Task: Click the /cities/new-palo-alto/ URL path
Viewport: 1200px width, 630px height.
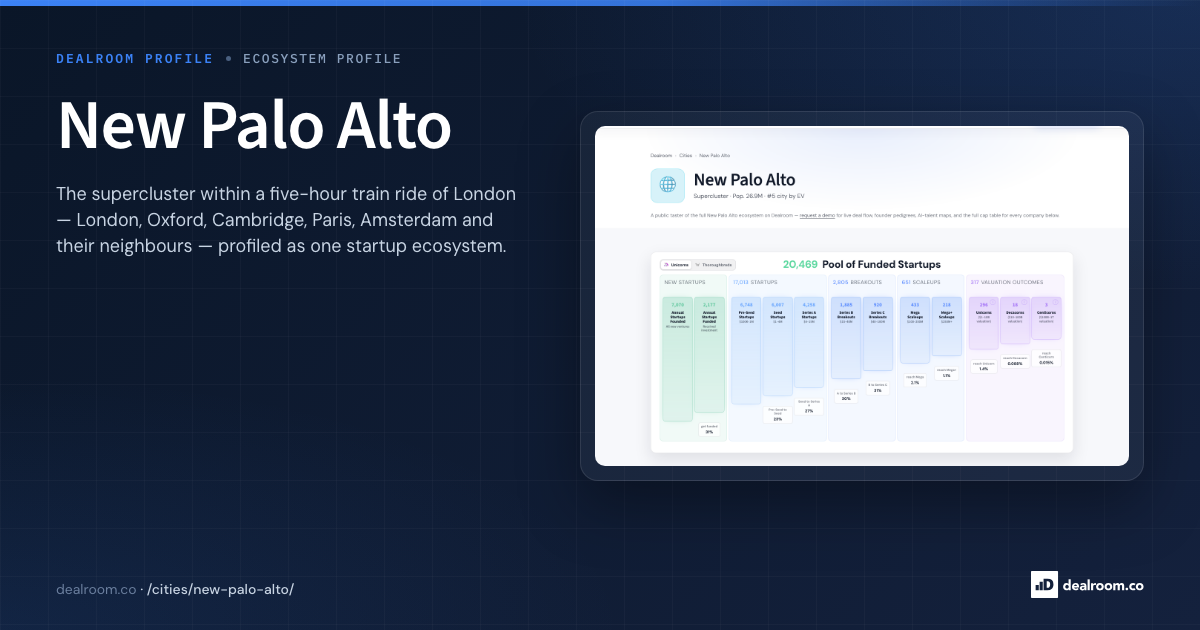Action: pos(220,589)
